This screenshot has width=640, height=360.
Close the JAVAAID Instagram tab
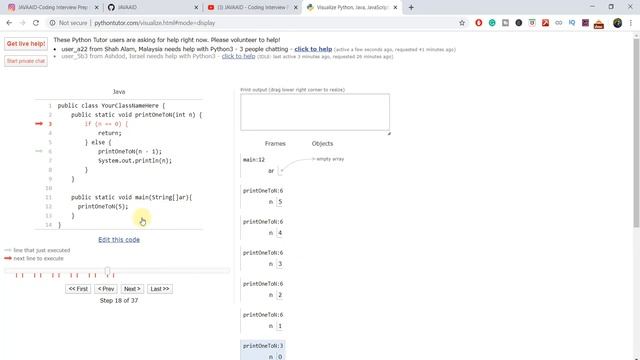tap(96, 7)
